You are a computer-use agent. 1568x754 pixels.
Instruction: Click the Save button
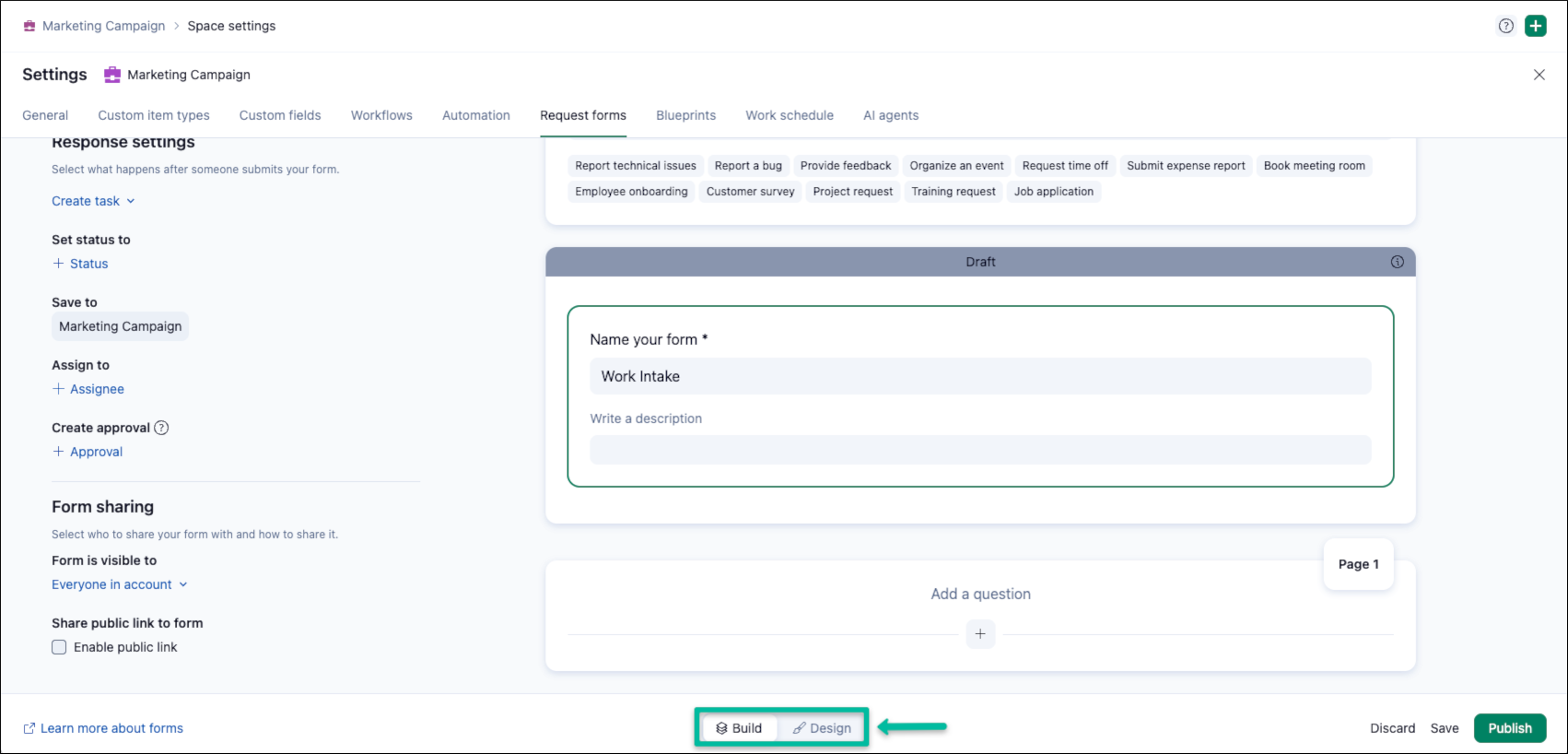pos(1445,728)
